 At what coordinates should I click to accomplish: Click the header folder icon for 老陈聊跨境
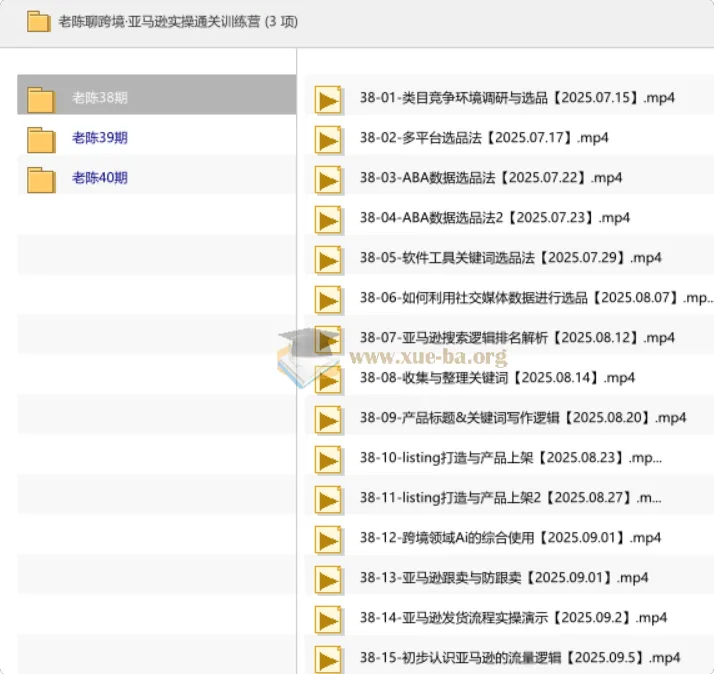tap(39, 22)
